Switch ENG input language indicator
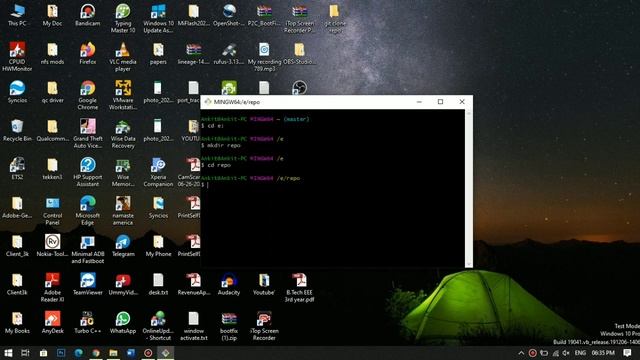The width and height of the screenshot is (640, 360). coord(580,353)
